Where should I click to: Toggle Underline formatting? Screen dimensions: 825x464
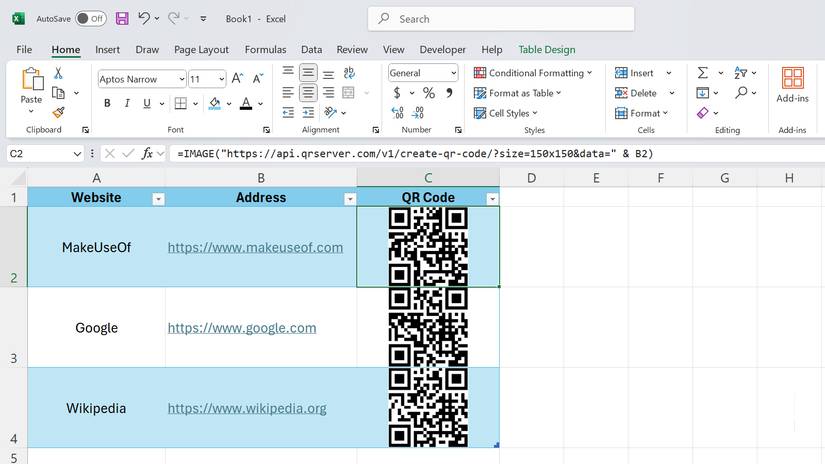pyautogui.click(x=147, y=103)
